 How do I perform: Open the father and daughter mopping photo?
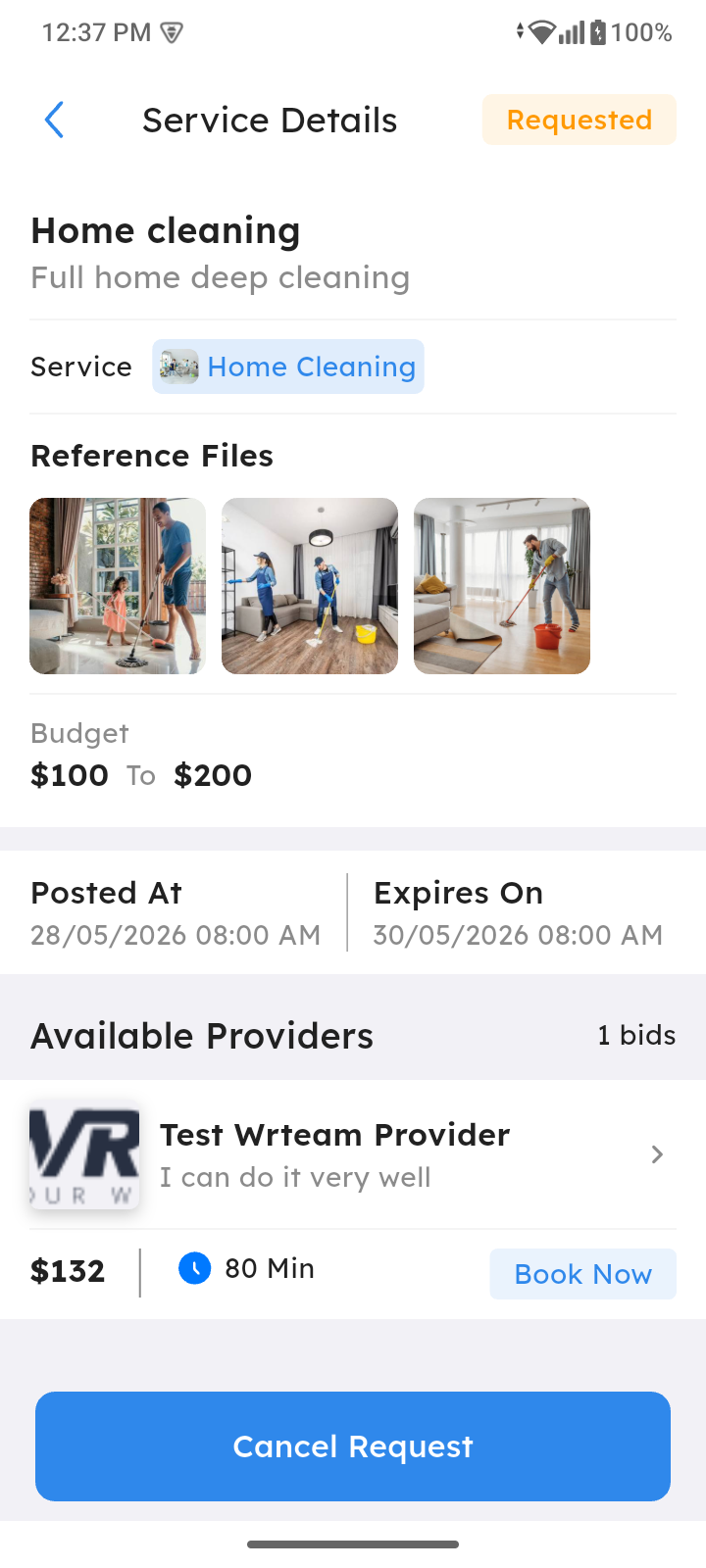(x=118, y=586)
